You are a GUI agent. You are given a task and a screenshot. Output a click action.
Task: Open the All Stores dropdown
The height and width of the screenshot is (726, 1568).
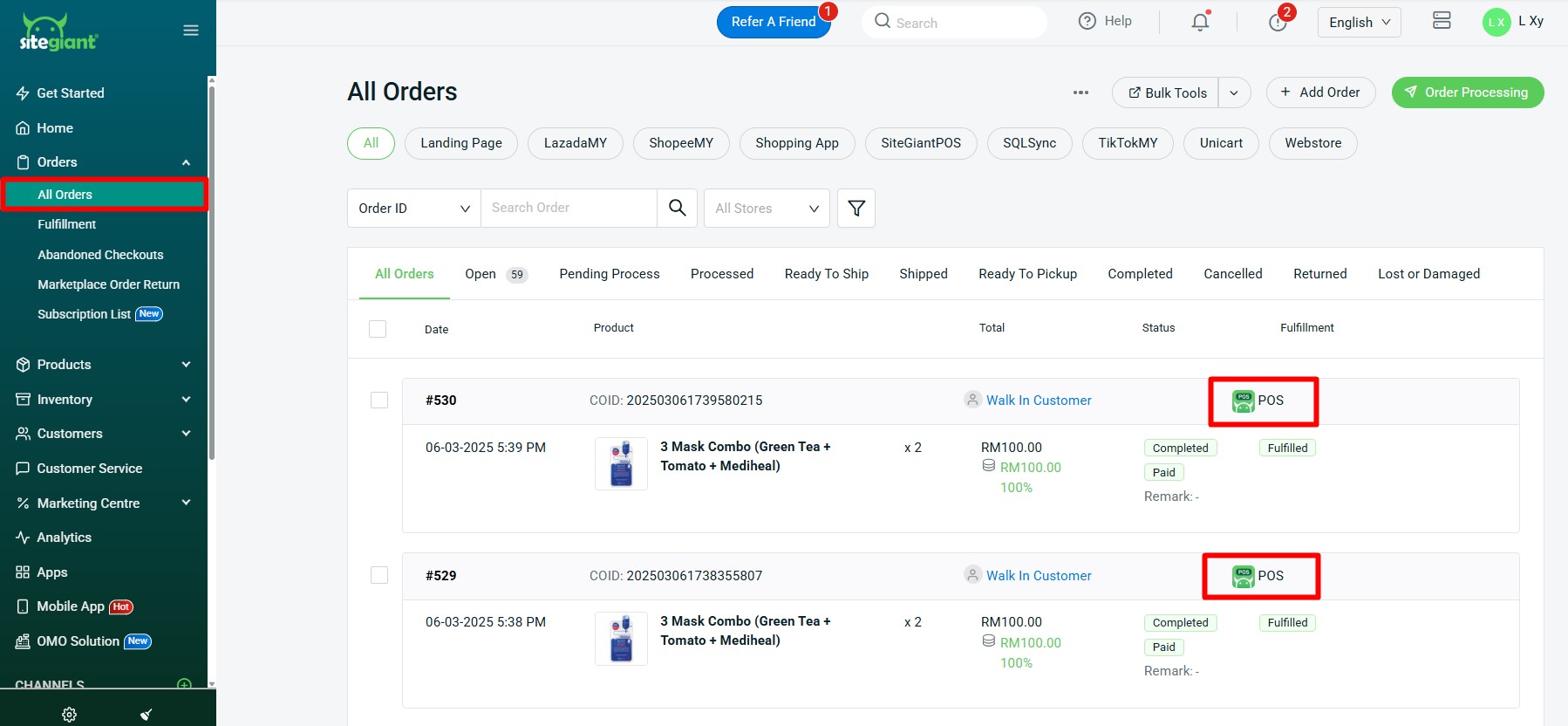(767, 208)
